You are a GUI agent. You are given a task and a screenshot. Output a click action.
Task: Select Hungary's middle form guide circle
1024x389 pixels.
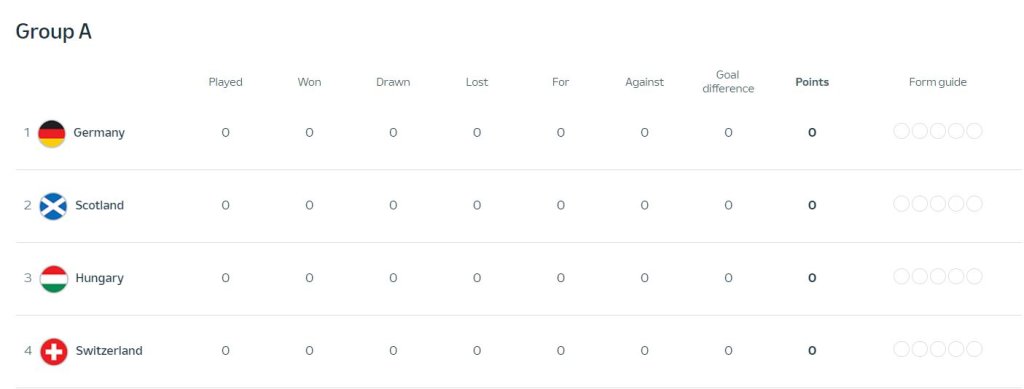pos(938,276)
